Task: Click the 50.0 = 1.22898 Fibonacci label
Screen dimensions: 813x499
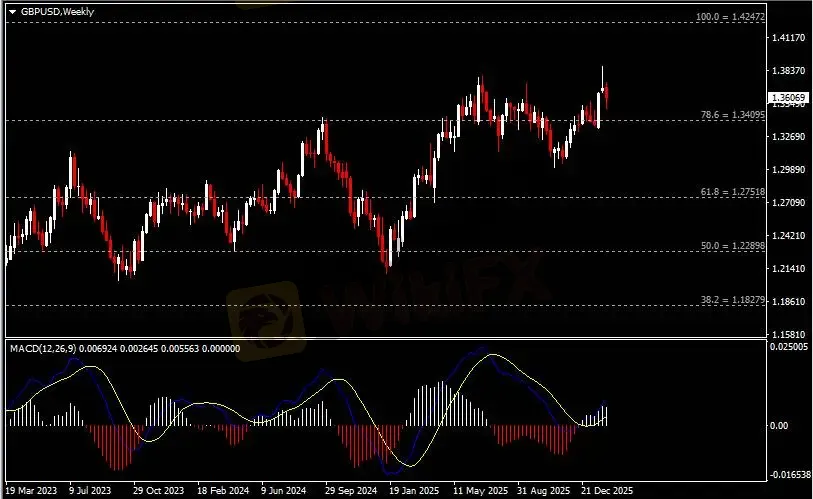Action: (733, 245)
